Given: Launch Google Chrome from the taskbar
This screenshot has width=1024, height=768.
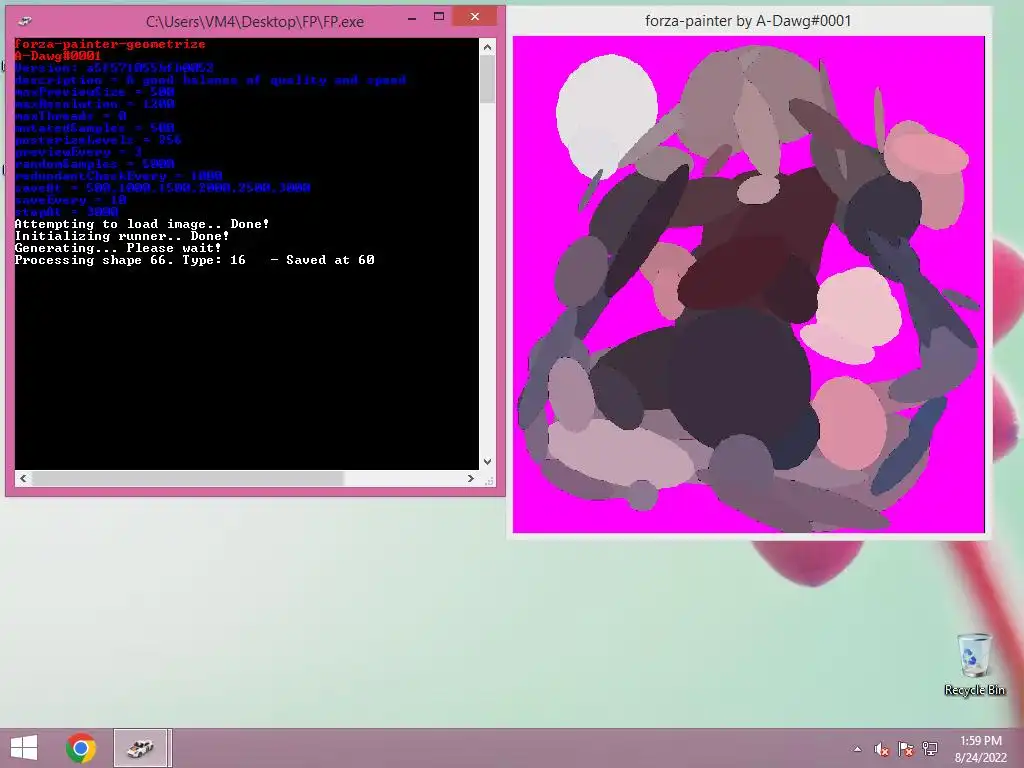Looking at the screenshot, I should point(81,748).
